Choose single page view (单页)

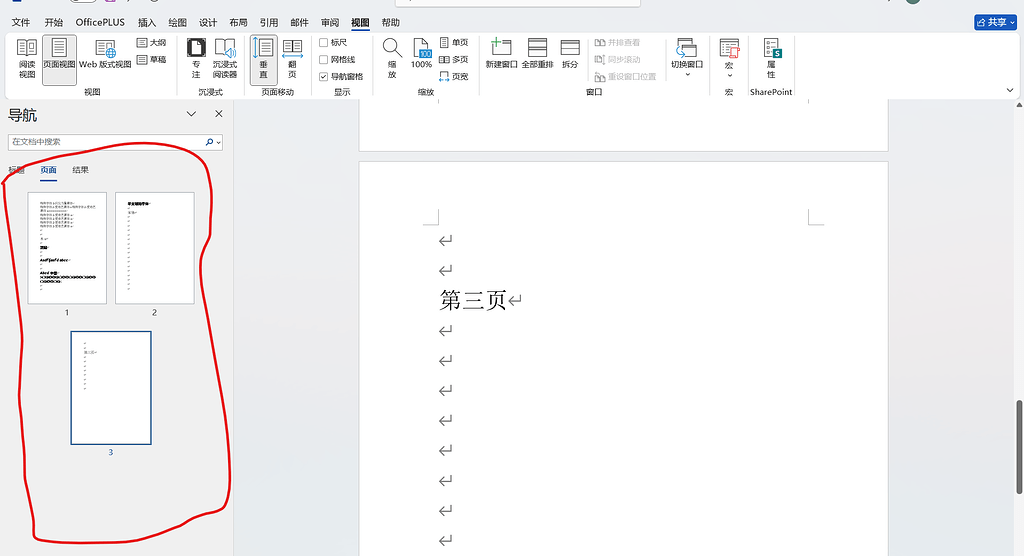pyautogui.click(x=454, y=42)
